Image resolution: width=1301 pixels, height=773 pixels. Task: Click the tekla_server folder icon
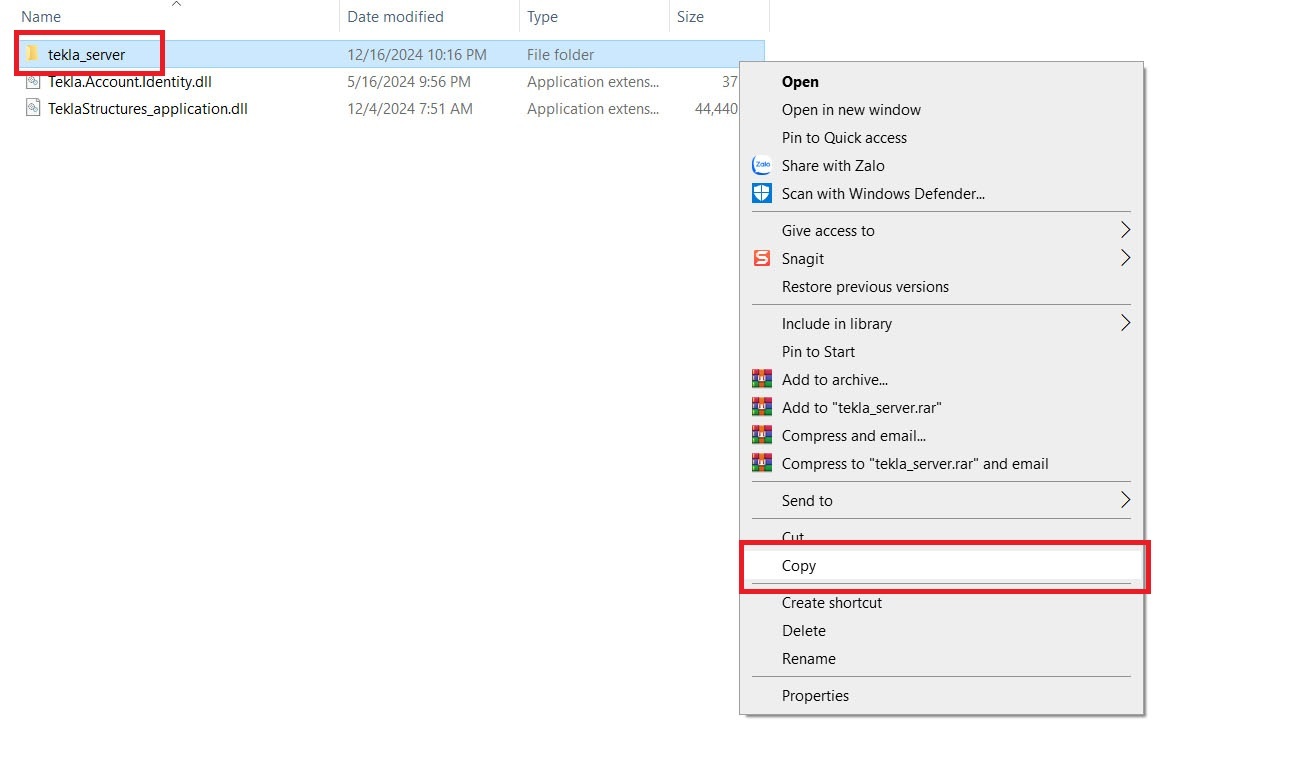(33, 54)
